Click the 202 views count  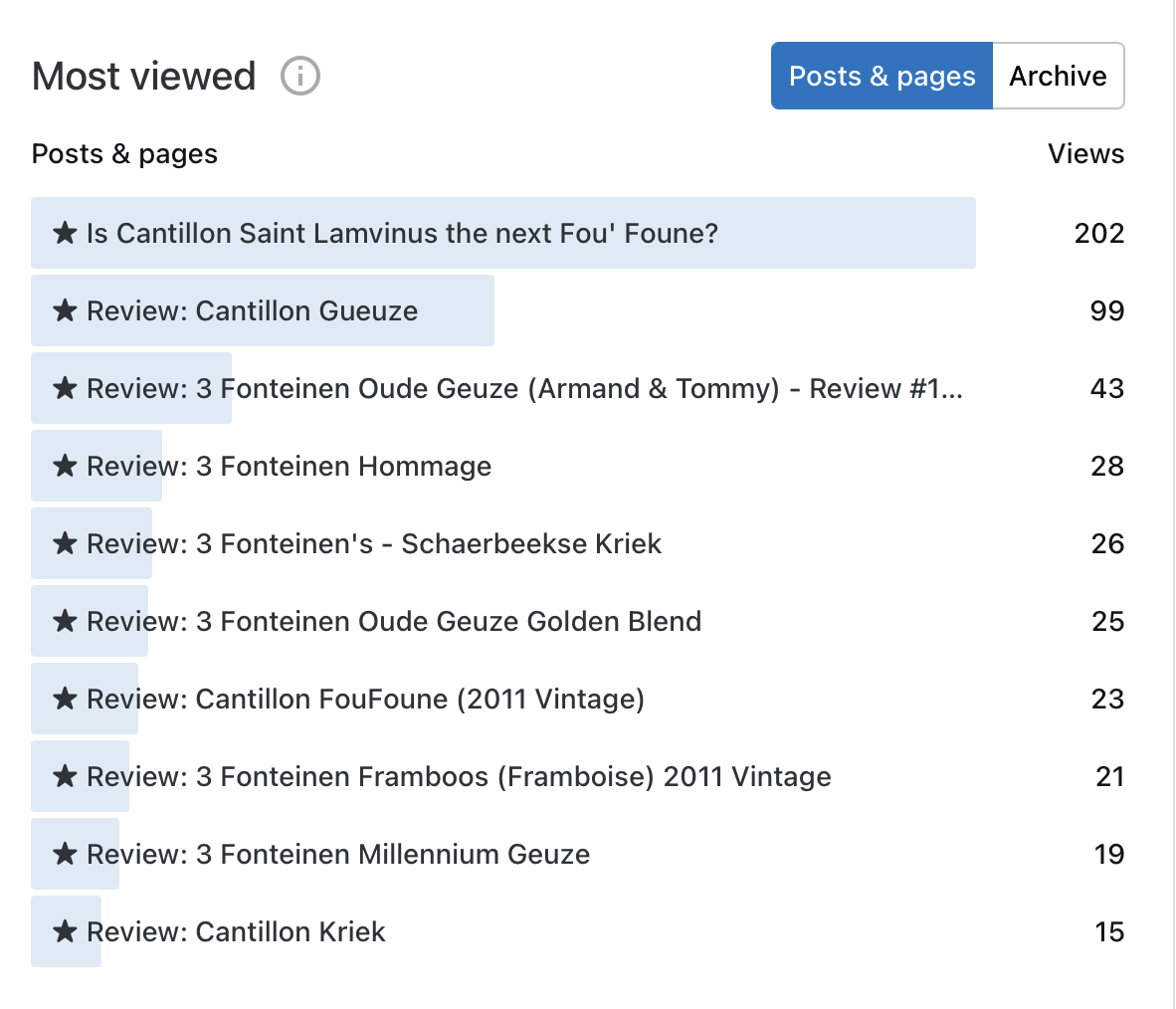pyautogui.click(x=1098, y=233)
